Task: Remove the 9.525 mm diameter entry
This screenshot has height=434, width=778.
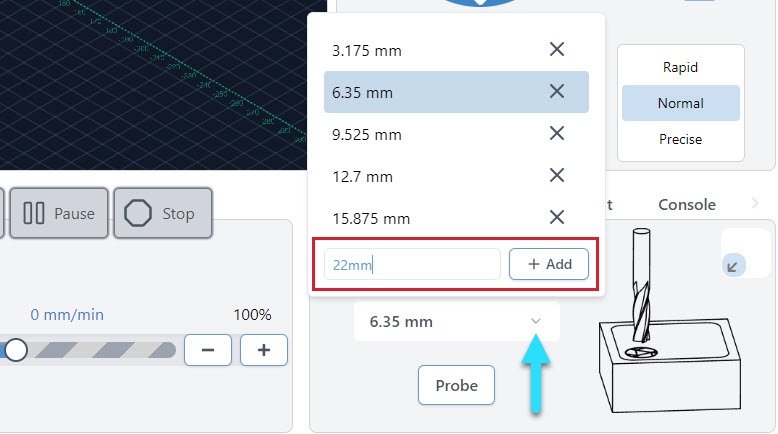Action: pyautogui.click(x=557, y=134)
